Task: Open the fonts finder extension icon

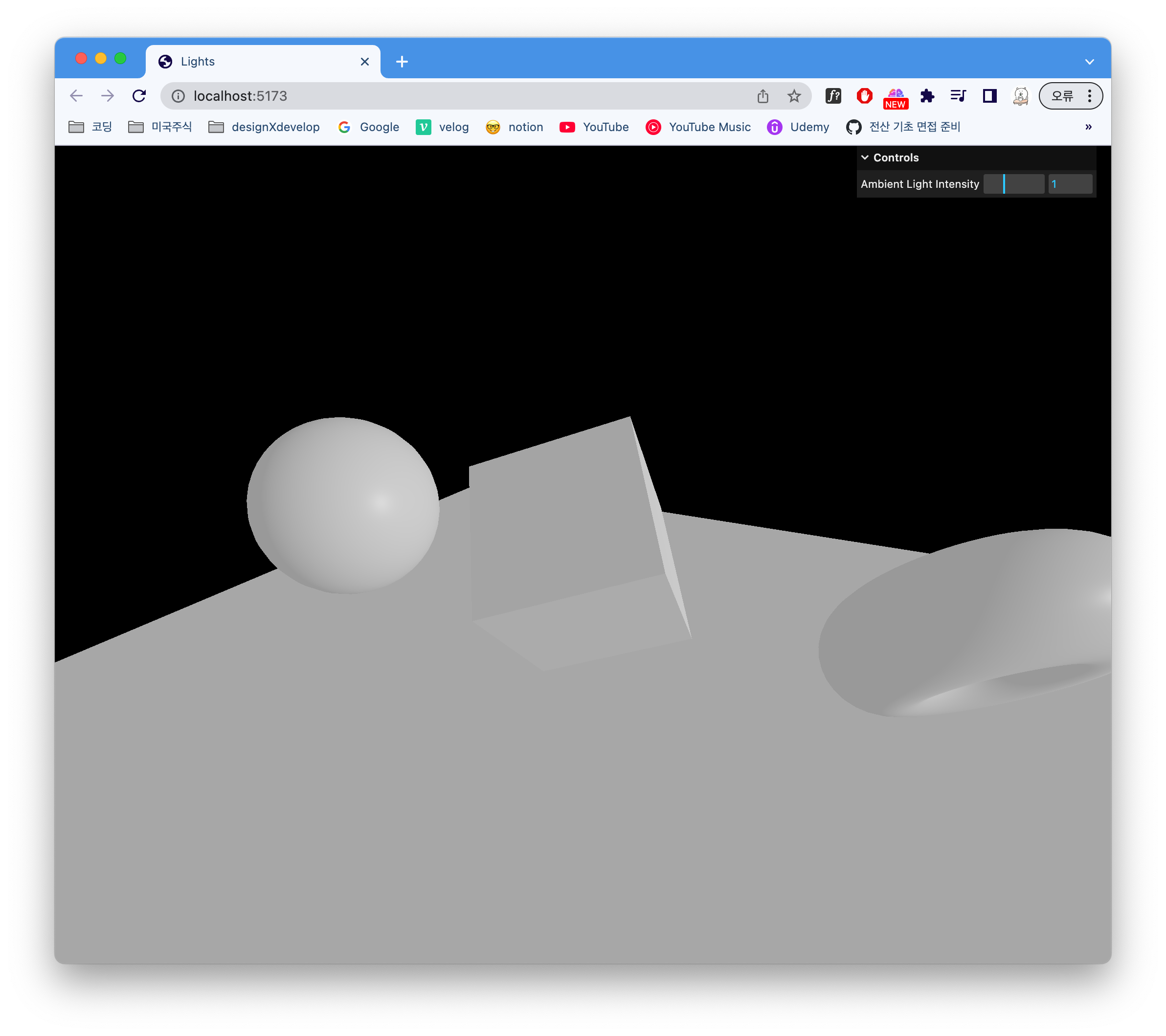Action: coord(833,96)
